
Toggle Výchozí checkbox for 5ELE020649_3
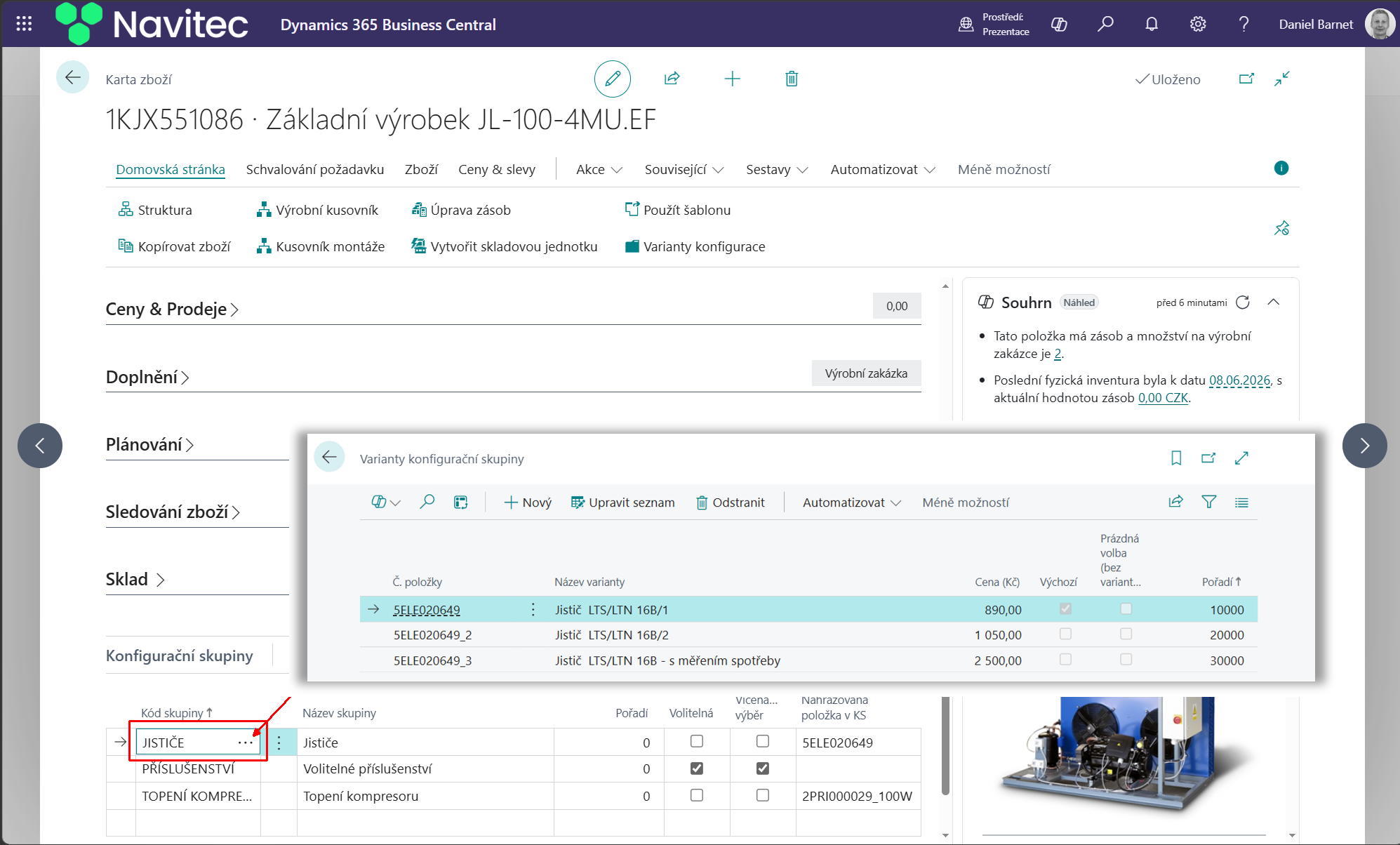1065,660
